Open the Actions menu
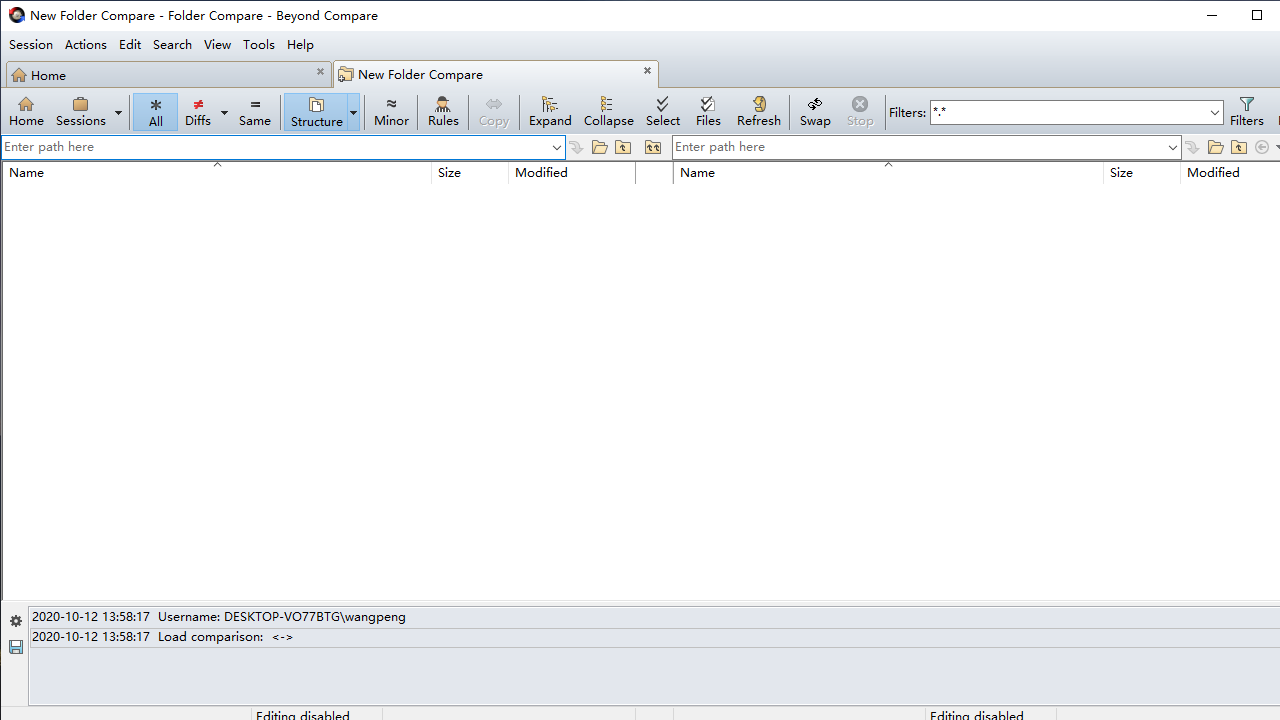 86,44
